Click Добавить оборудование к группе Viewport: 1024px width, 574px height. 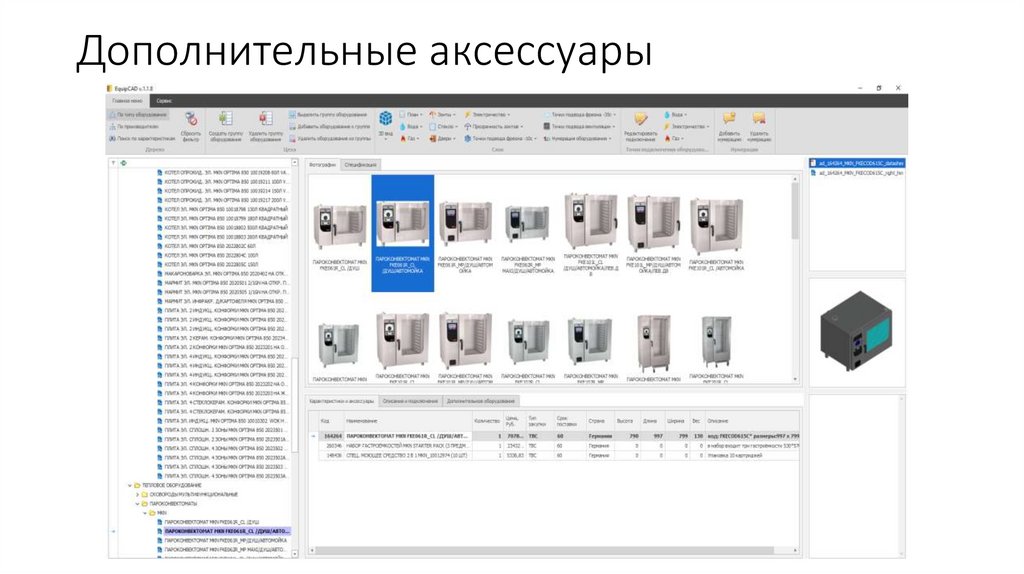coord(329,126)
